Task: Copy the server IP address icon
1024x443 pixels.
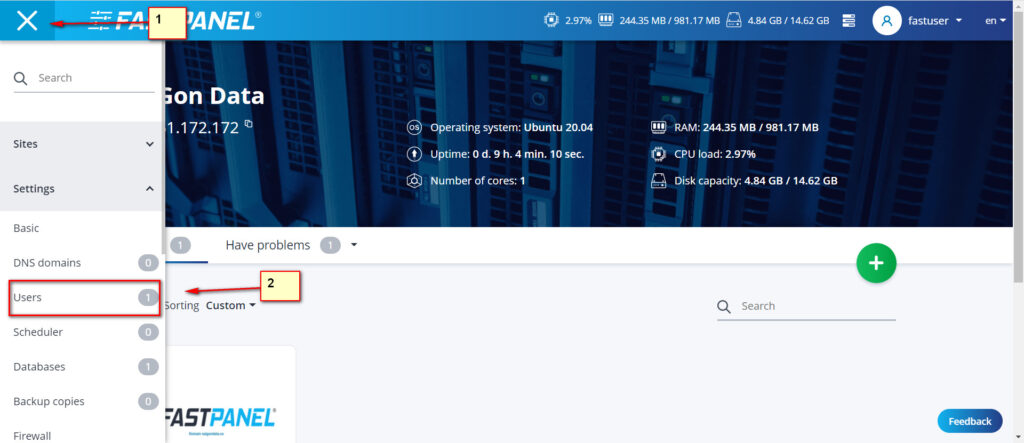Action: click(x=248, y=123)
